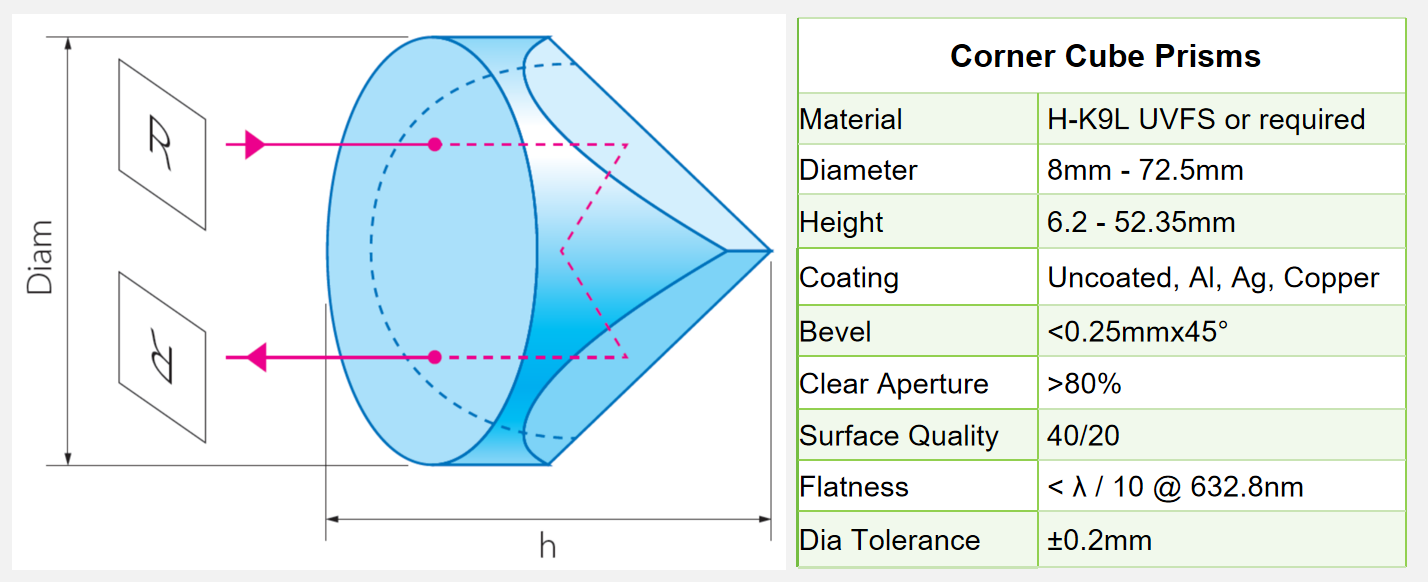Click the lower magenta dot on the prism face

pos(434,357)
